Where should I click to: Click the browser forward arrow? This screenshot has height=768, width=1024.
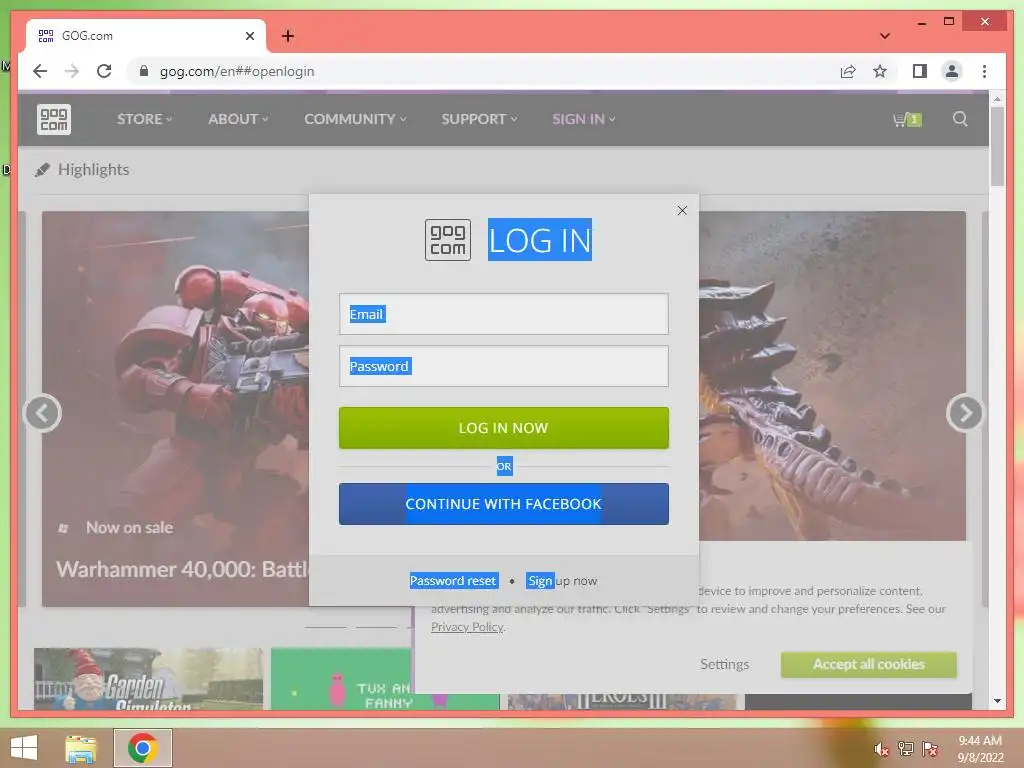[72, 71]
